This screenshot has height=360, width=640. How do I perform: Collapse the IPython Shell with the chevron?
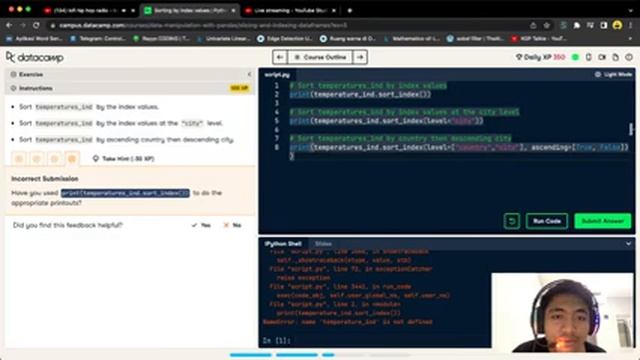[x=628, y=244]
